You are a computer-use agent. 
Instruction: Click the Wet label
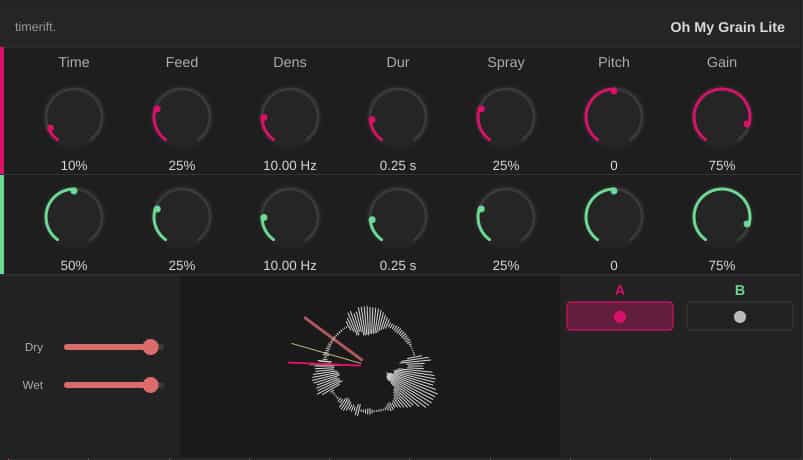pos(33,385)
